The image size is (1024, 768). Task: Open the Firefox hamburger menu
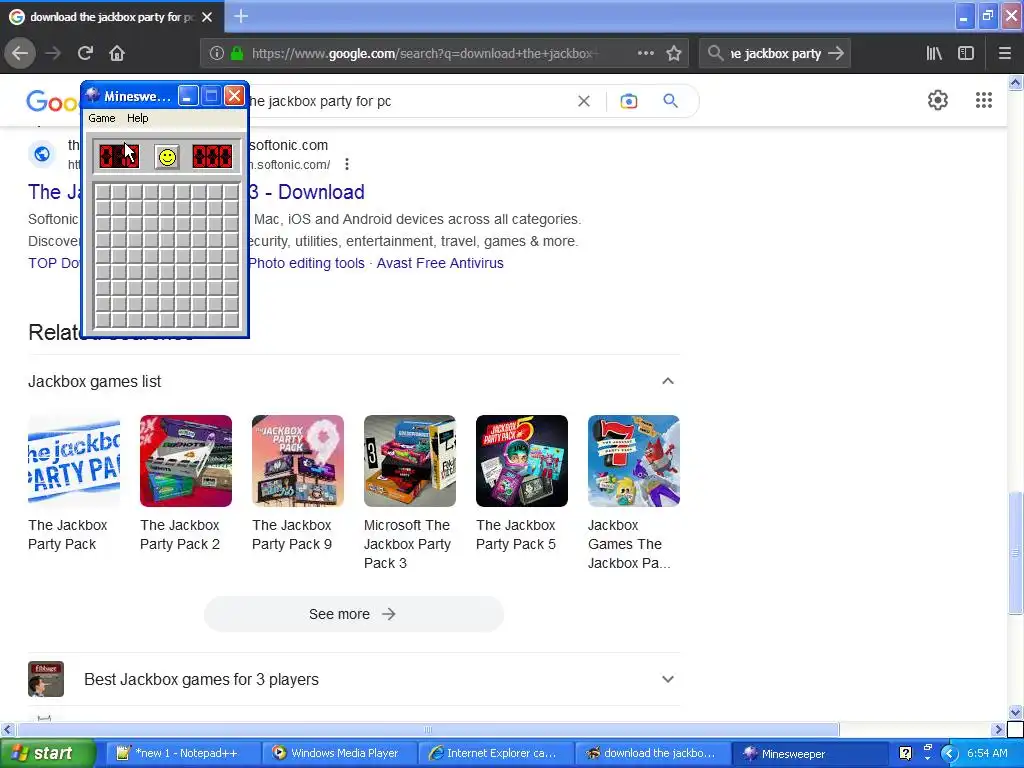1005,54
